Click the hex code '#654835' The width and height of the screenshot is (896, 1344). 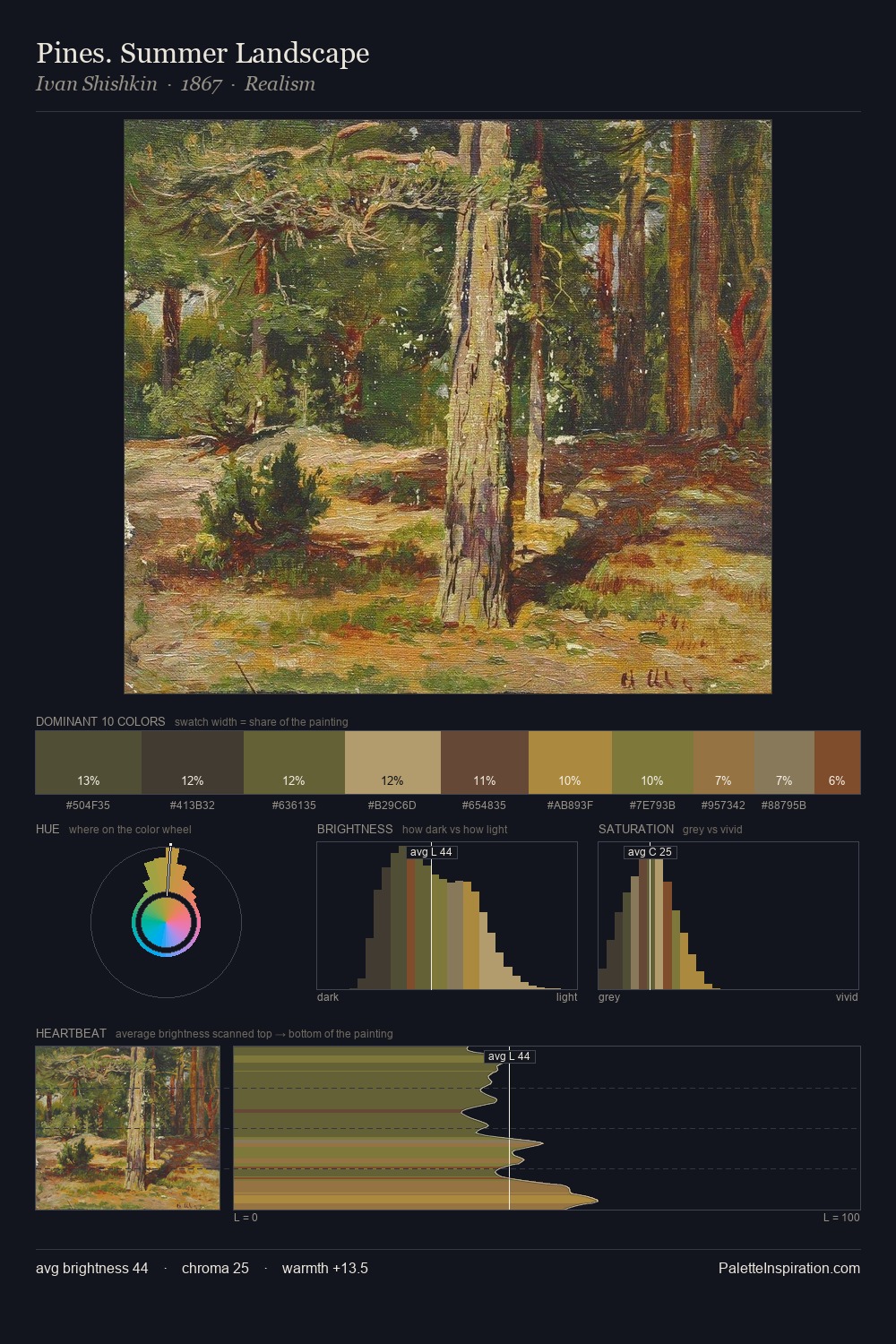click(485, 806)
